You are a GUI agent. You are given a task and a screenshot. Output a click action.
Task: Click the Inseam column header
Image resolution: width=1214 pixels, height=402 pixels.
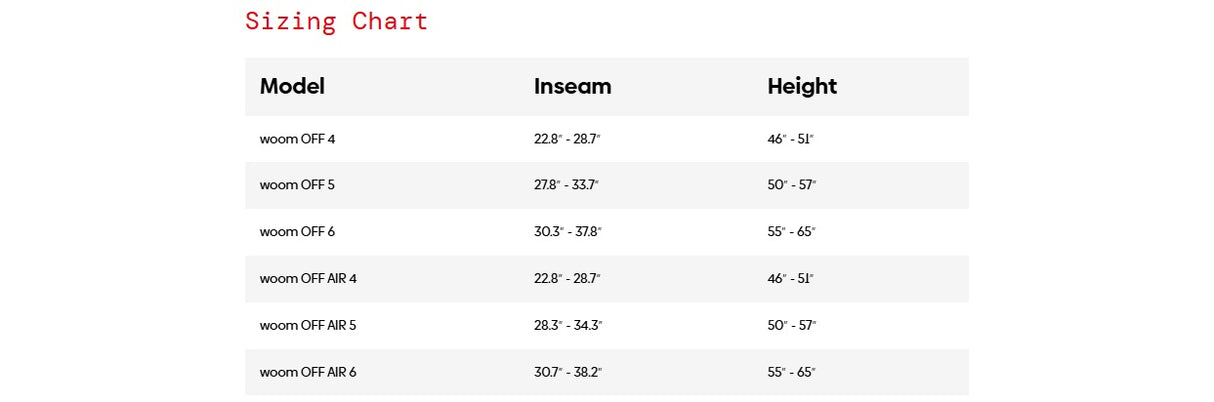click(x=572, y=86)
